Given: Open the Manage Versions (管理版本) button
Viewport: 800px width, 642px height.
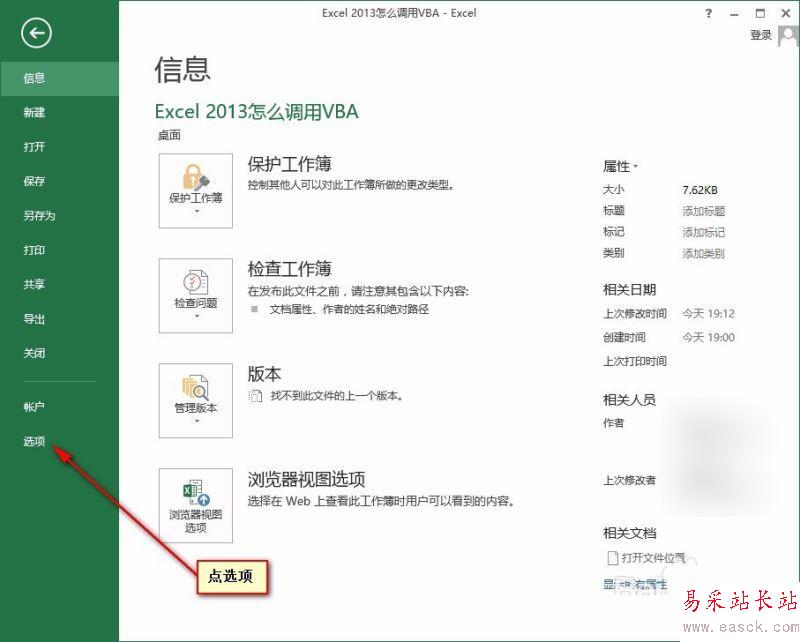Looking at the screenshot, I should 196,401.
